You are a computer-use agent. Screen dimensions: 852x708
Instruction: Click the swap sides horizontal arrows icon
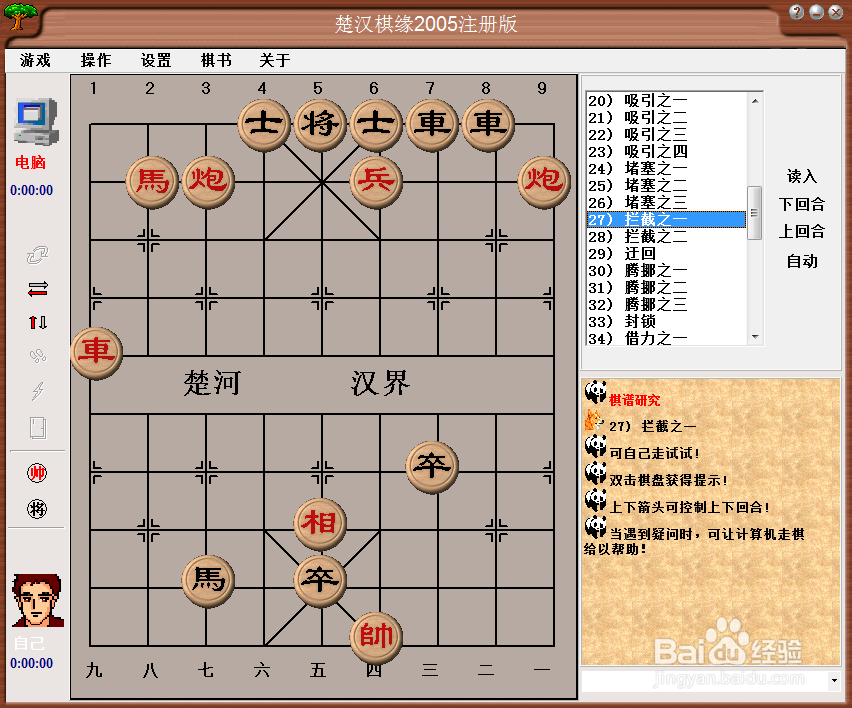[37, 289]
